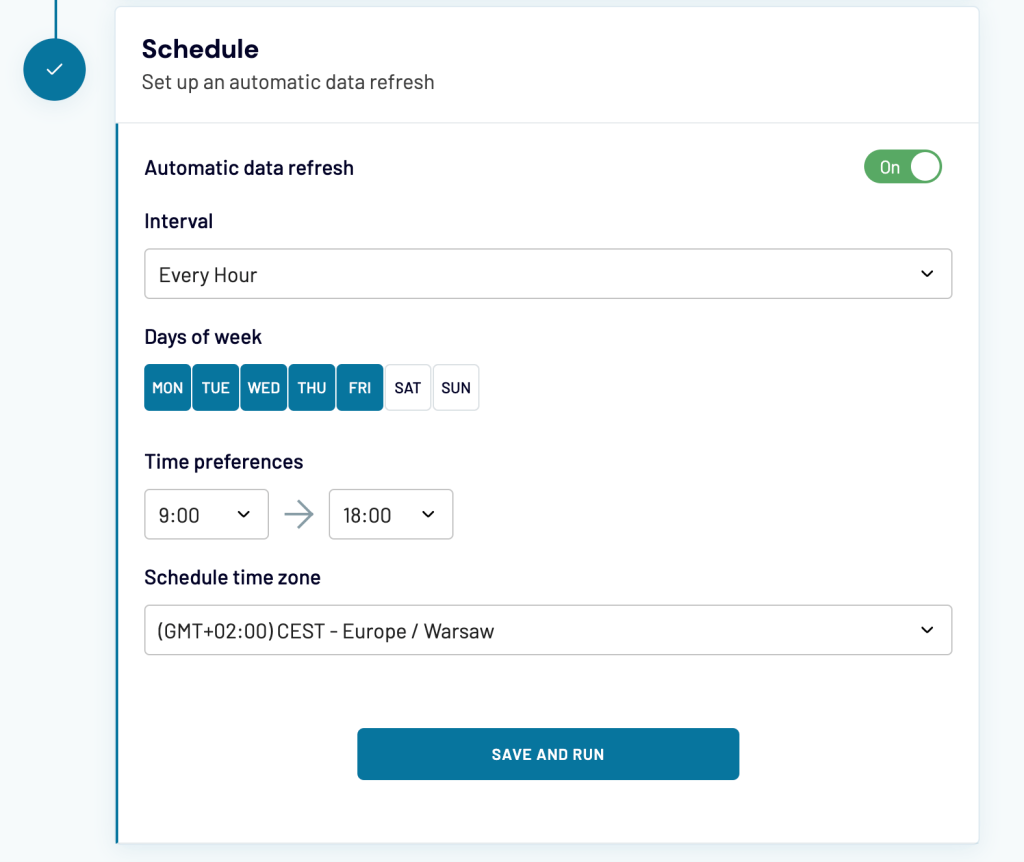This screenshot has height=862, width=1024.
Task: Click the chevron on the time zone dropdown
Action: point(927,630)
